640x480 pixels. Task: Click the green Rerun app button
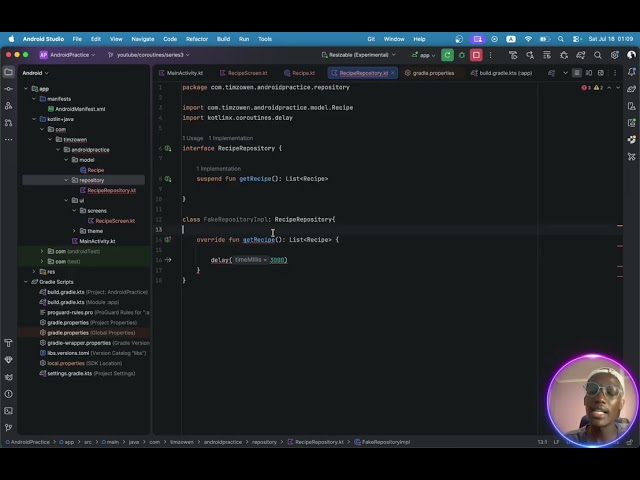coord(447,55)
